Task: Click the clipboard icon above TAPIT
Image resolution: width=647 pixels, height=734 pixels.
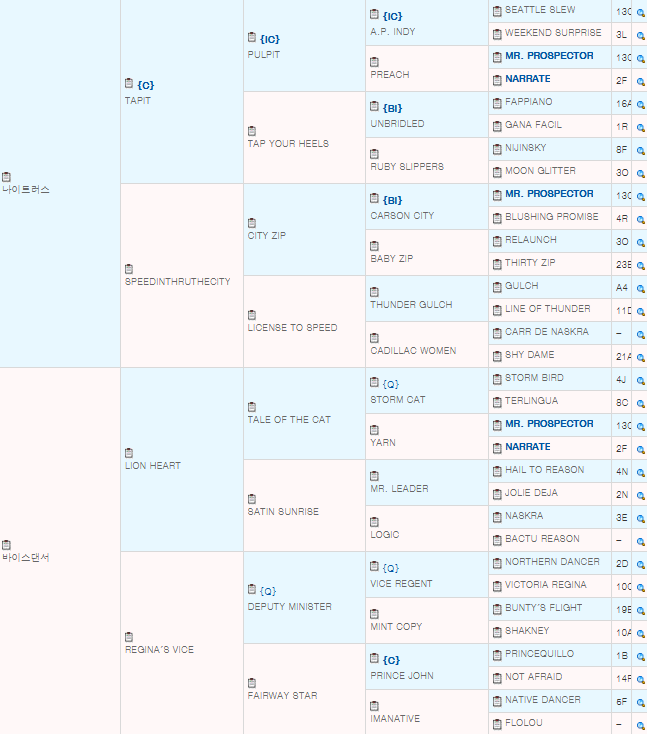Action: pos(129,83)
